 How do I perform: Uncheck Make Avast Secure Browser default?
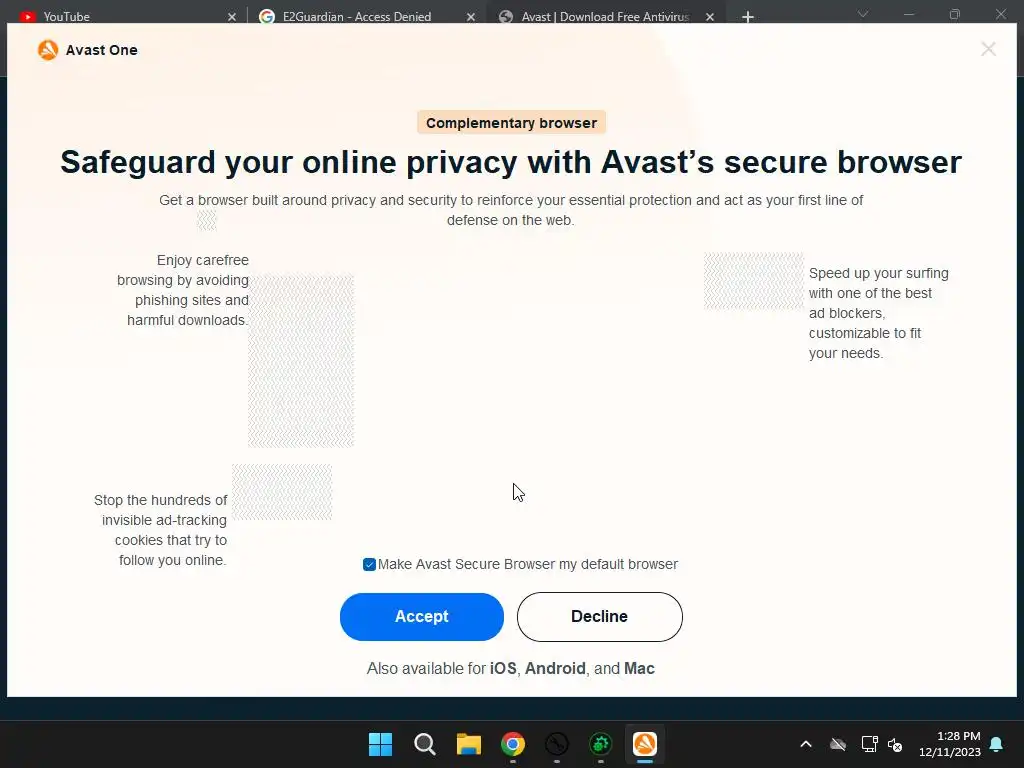click(x=369, y=564)
